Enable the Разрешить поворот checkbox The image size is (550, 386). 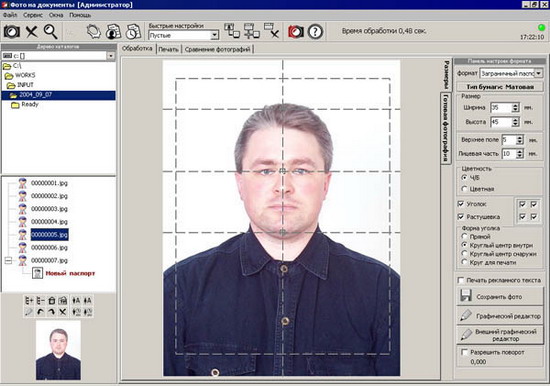(464, 352)
